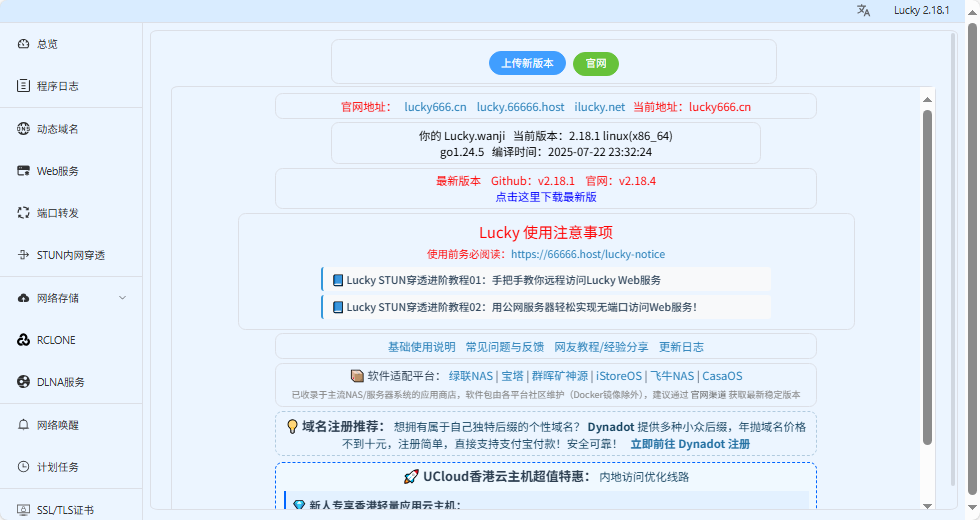Open DLNA服务 menu item
This screenshot has height=520, width=980.
click(x=71, y=382)
